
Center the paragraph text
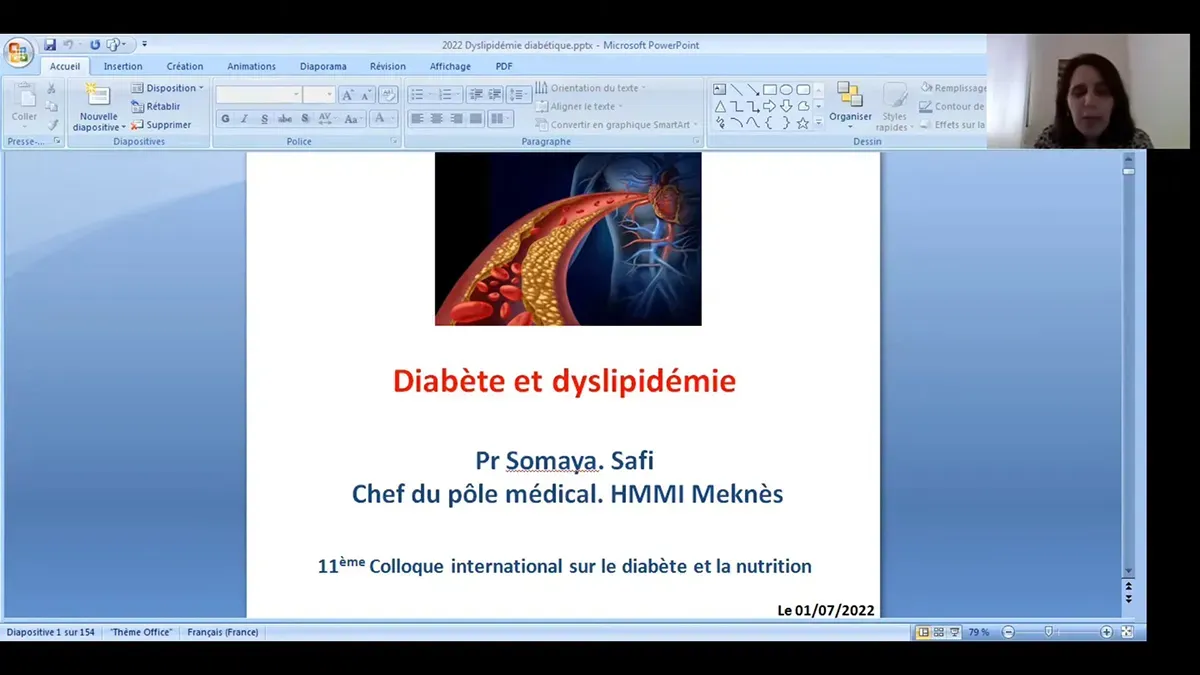tap(437, 118)
